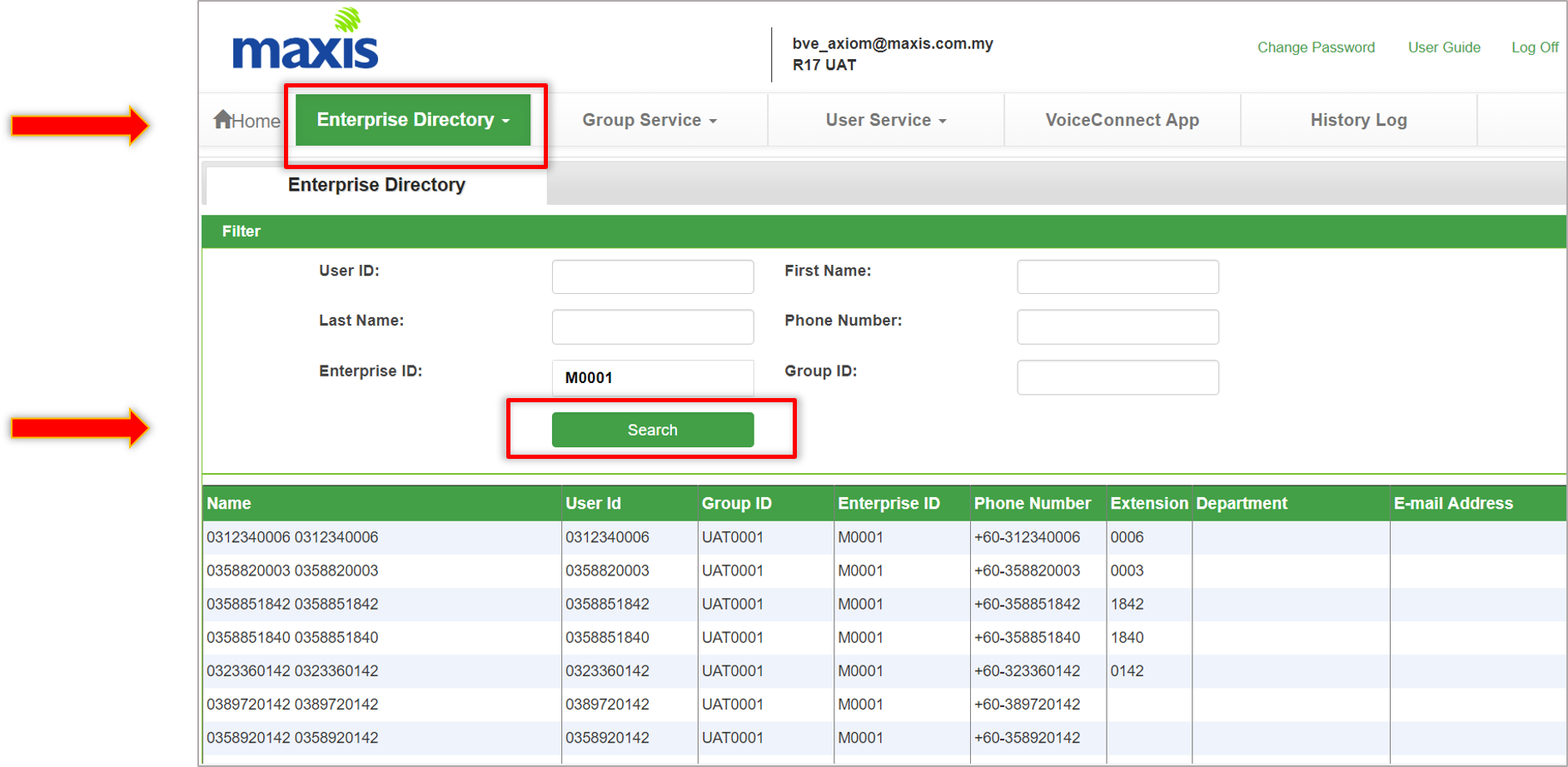Open the Group Service dropdown
This screenshot has width=1568, height=767.
pyautogui.click(x=650, y=120)
